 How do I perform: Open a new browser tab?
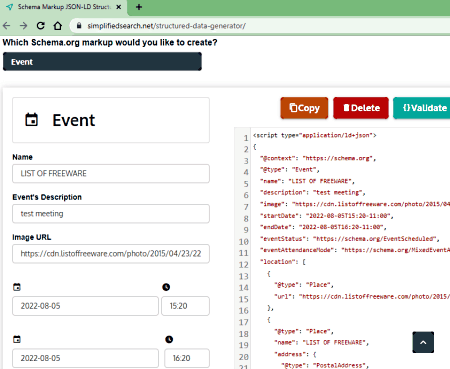pyautogui.click(x=139, y=7)
